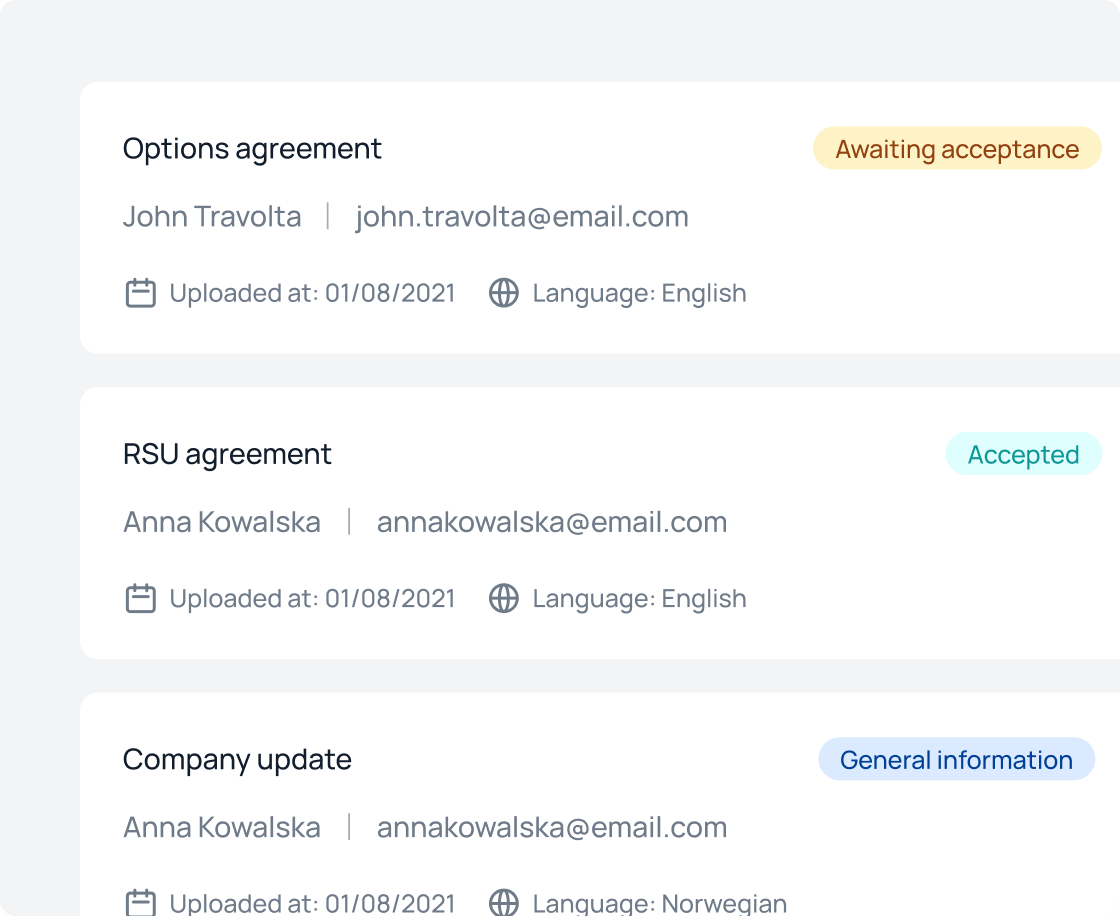This screenshot has height=916, width=1120.
Task: Click the globe icon in RSU agreement card
Action: tap(504, 599)
